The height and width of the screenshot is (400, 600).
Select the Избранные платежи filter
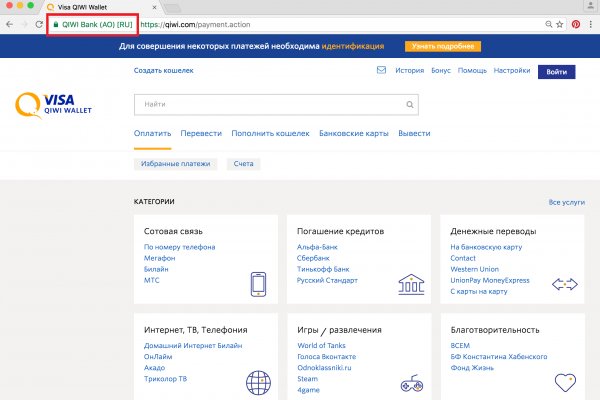click(176, 163)
